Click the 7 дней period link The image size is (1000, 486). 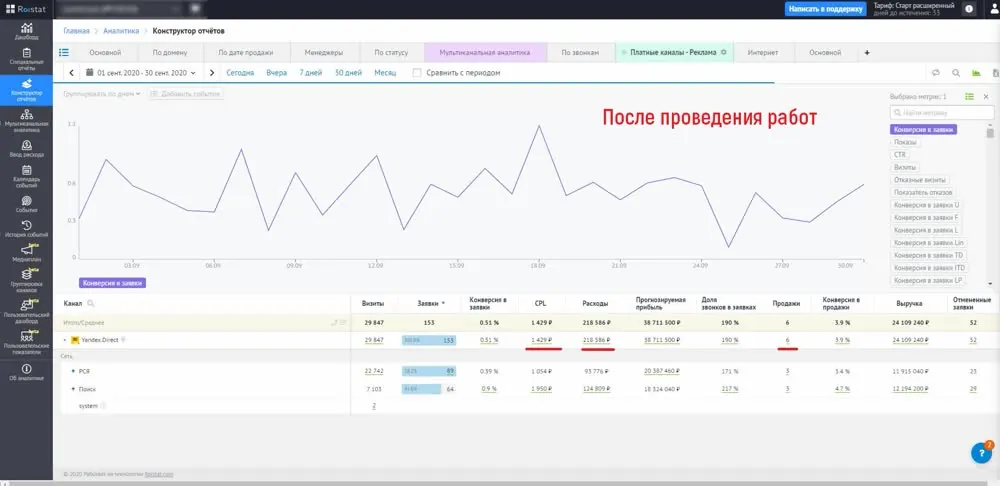[x=311, y=73]
